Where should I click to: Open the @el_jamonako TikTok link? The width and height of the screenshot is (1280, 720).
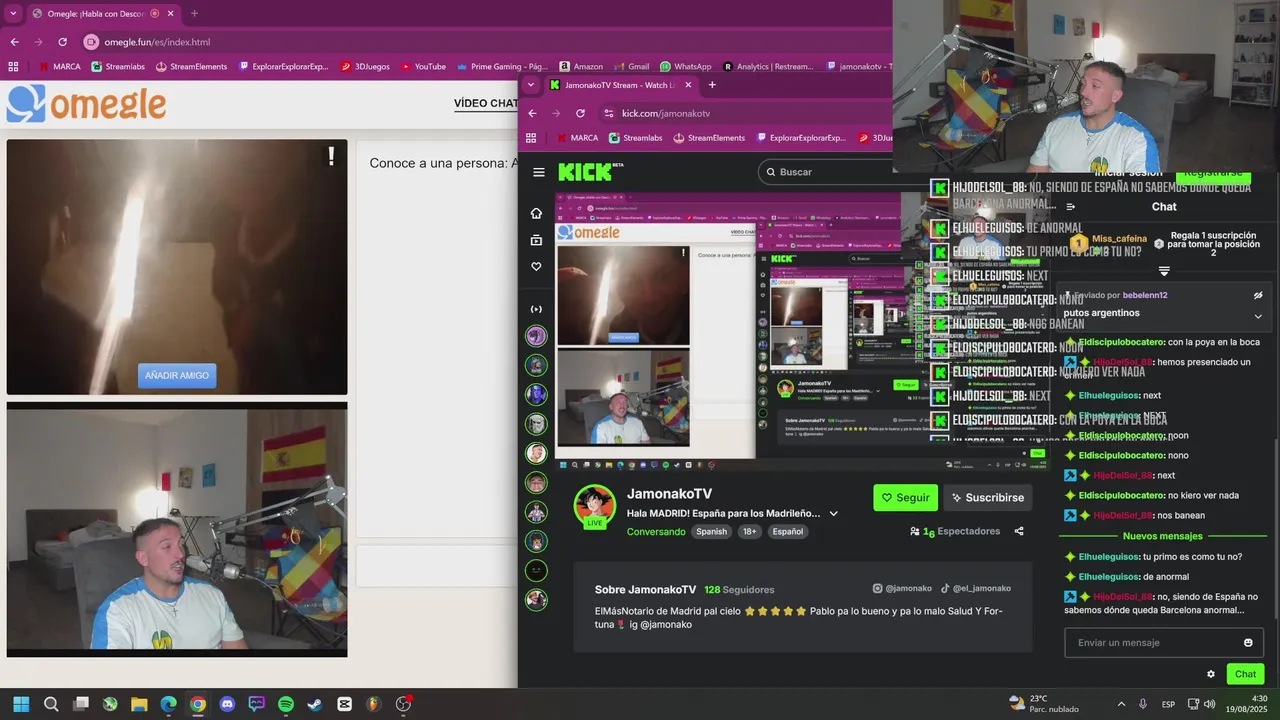[975, 589]
